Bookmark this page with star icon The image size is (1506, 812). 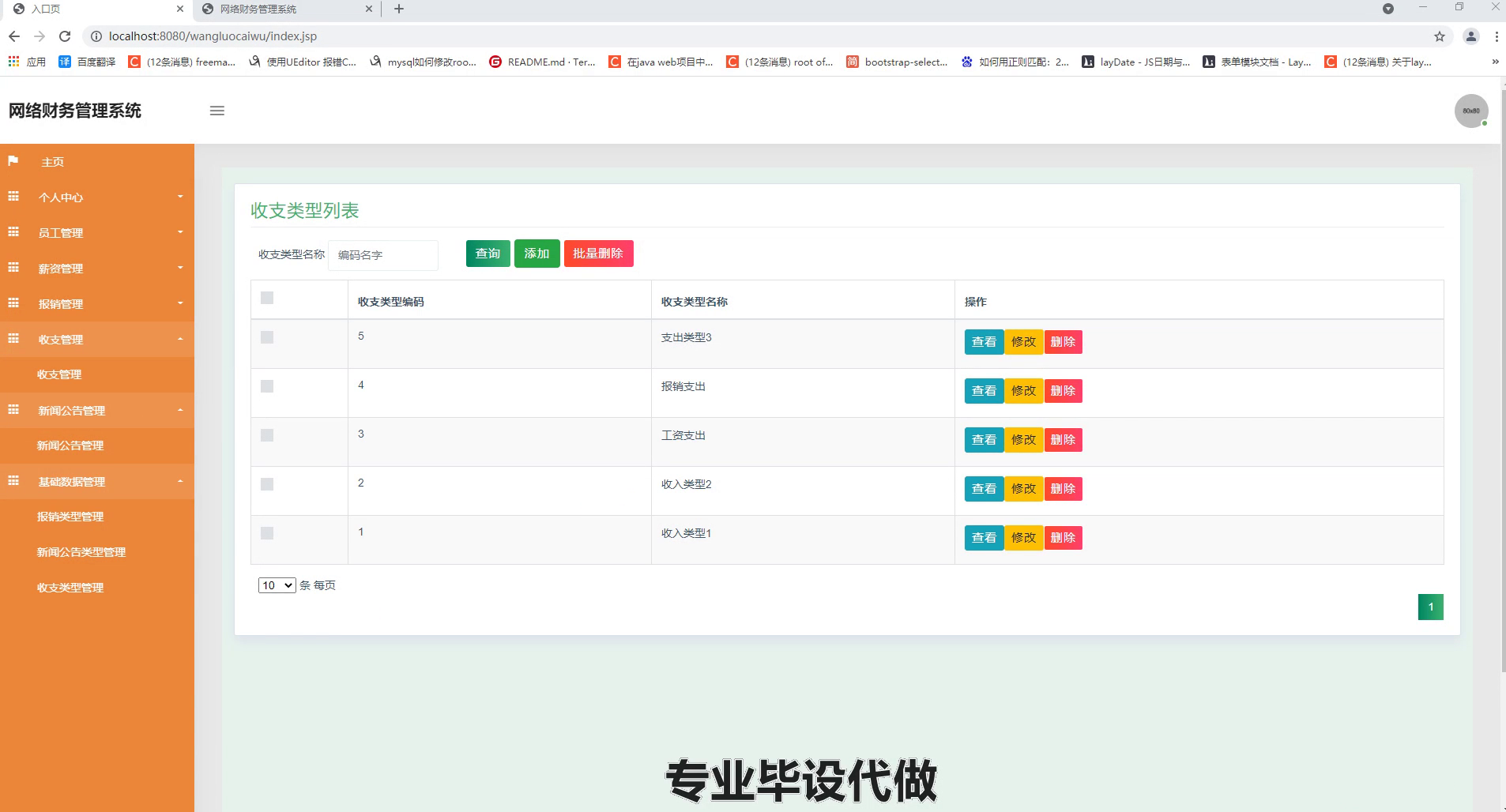[x=1440, y=36]
